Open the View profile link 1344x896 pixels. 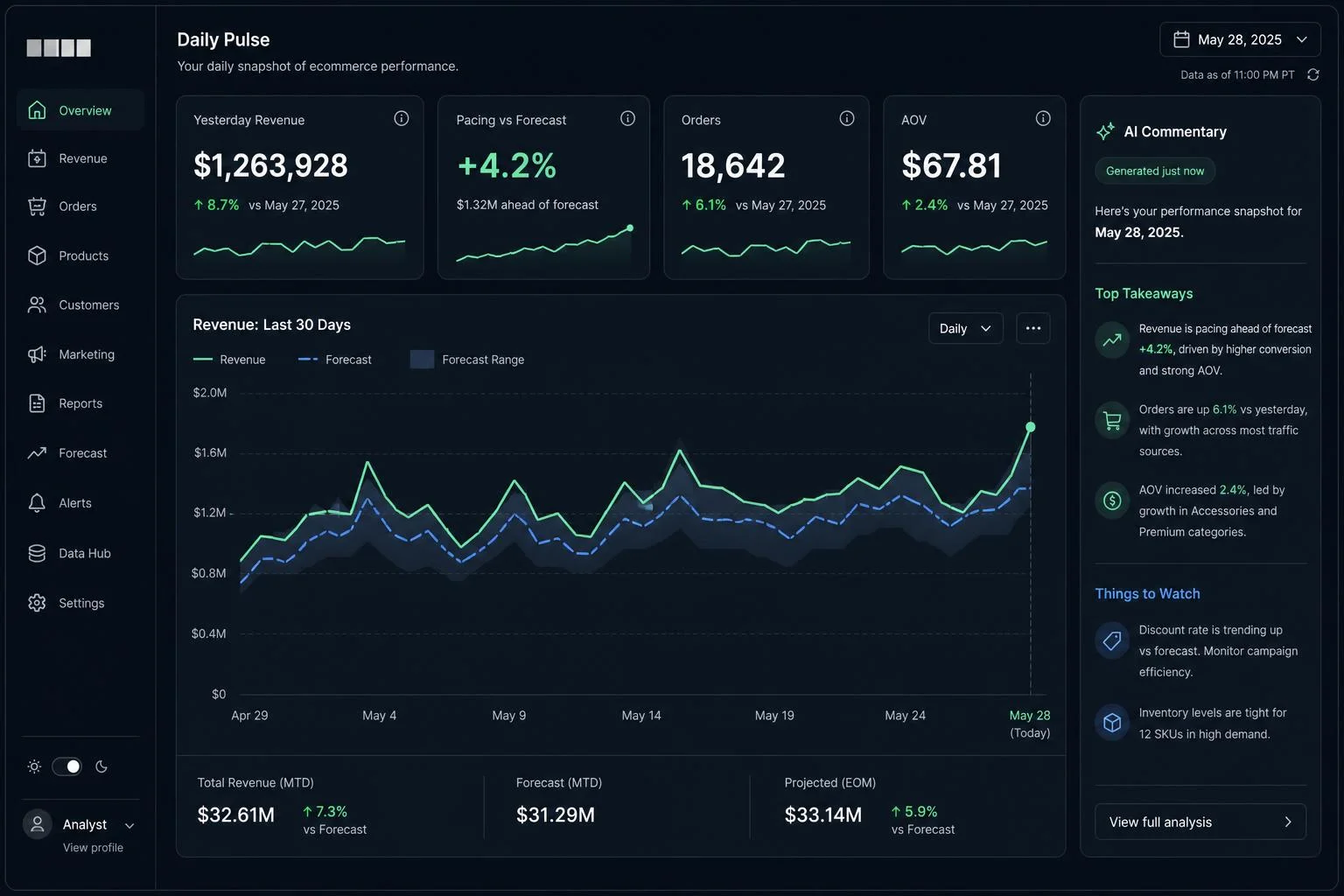[x=93, y=848]
